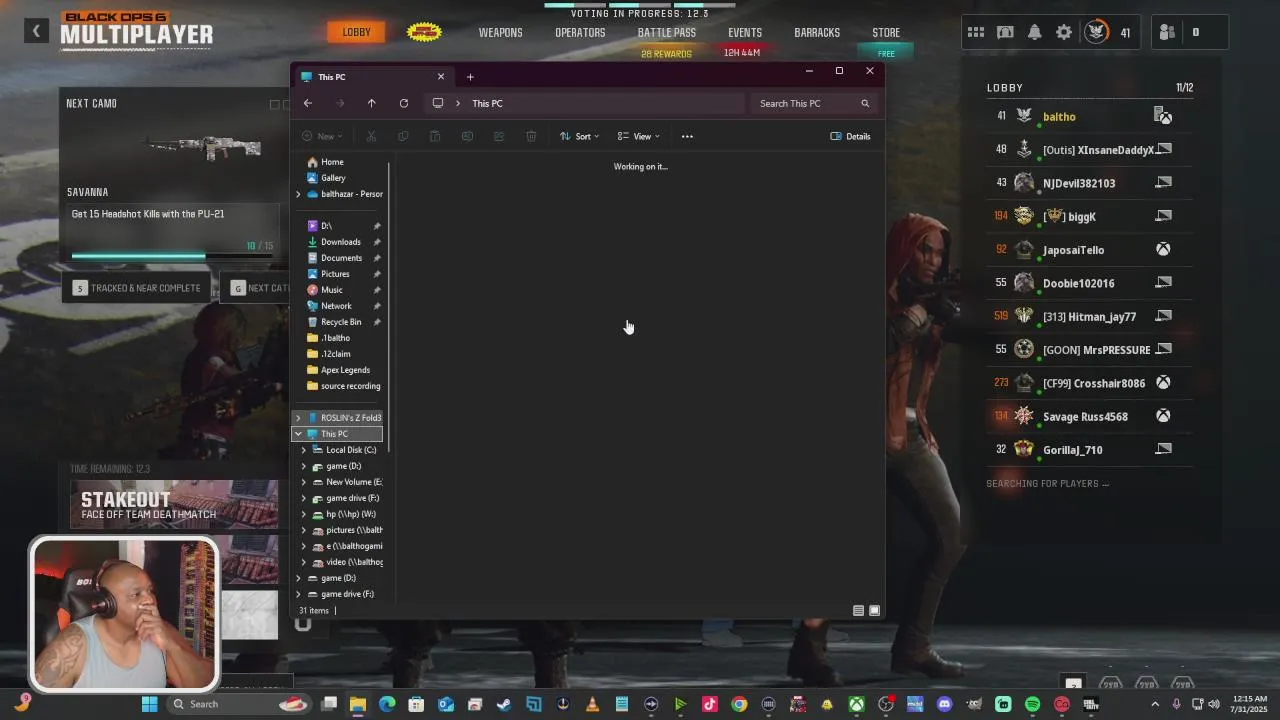Go back in File Explorer navigation
The height and width of the screenshot is (720, 1280).
[x=308, y=103]
